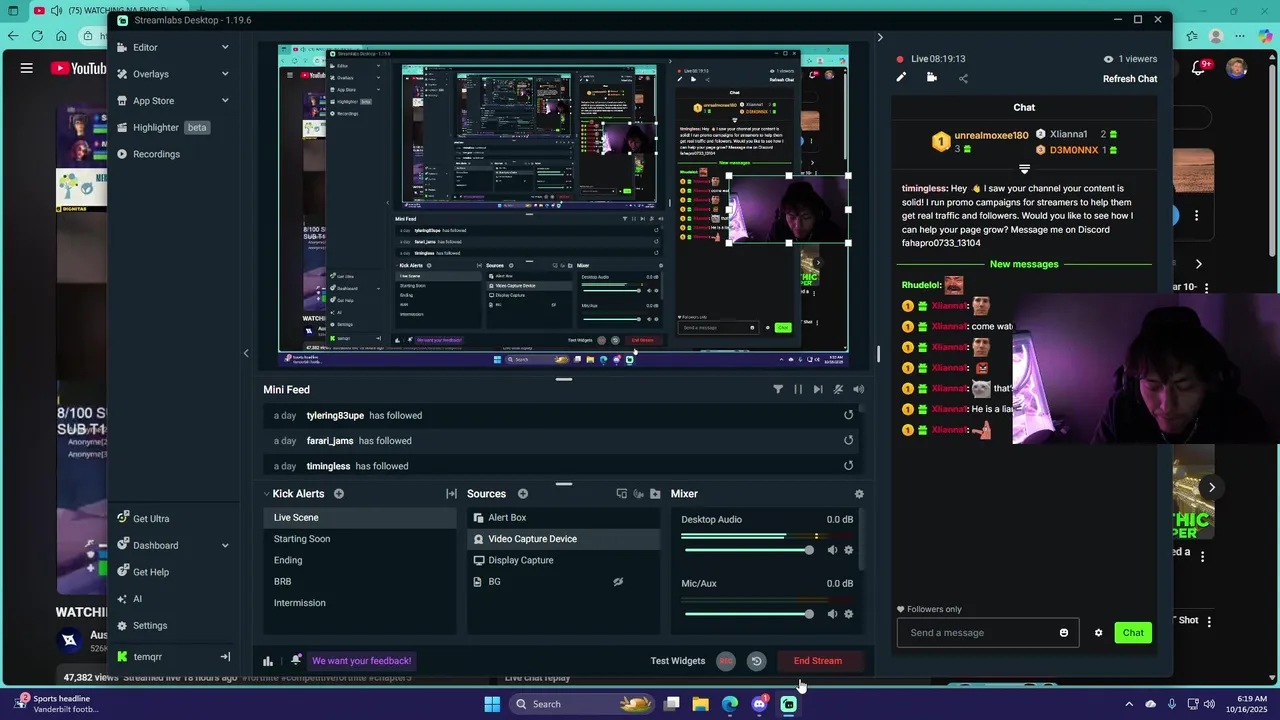Click the replay buffer button
This screenshot has width=1280, height=720.
[756, 661]
